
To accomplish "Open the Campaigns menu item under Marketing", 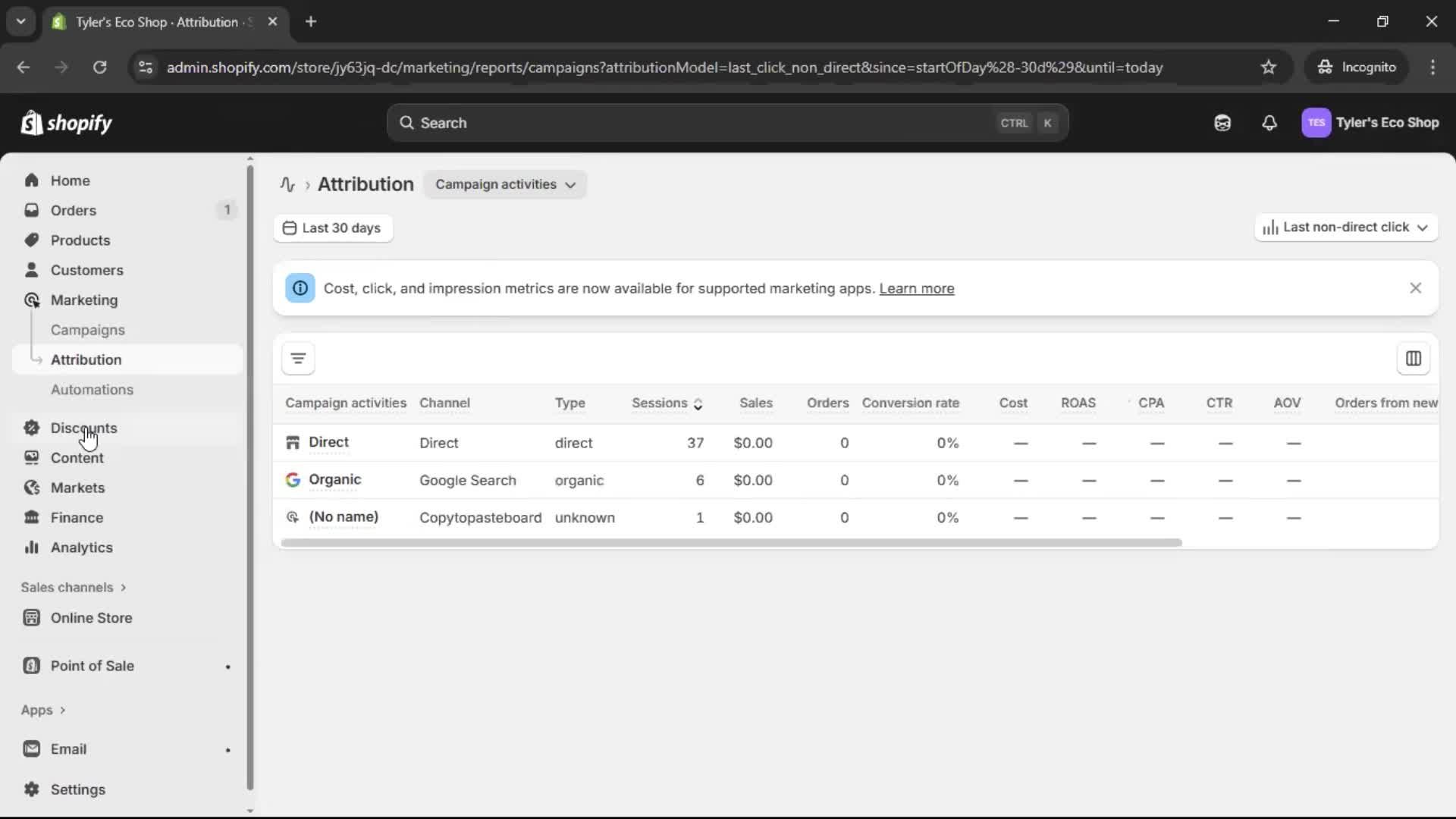I will tap(87, 330).
